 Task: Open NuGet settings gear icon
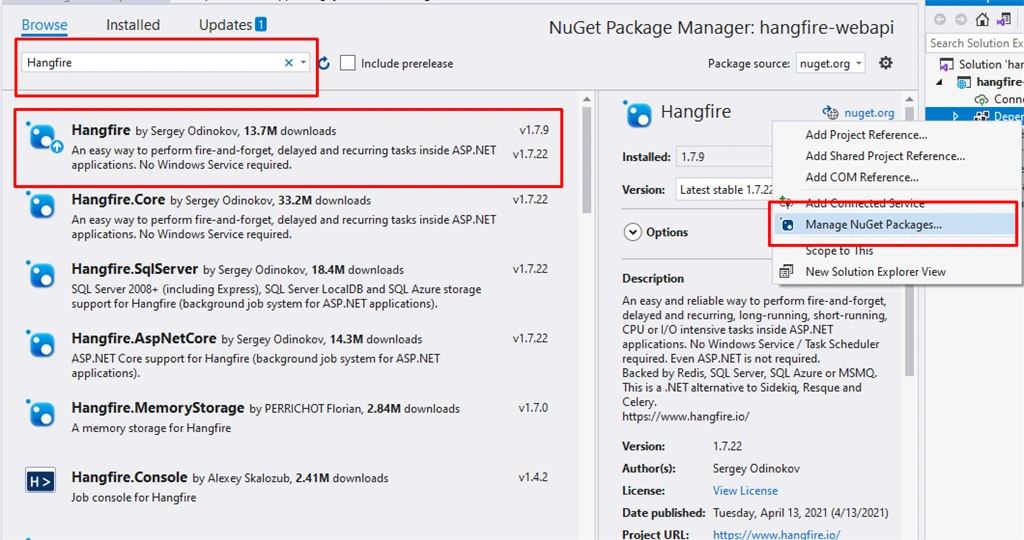(886, 63)
